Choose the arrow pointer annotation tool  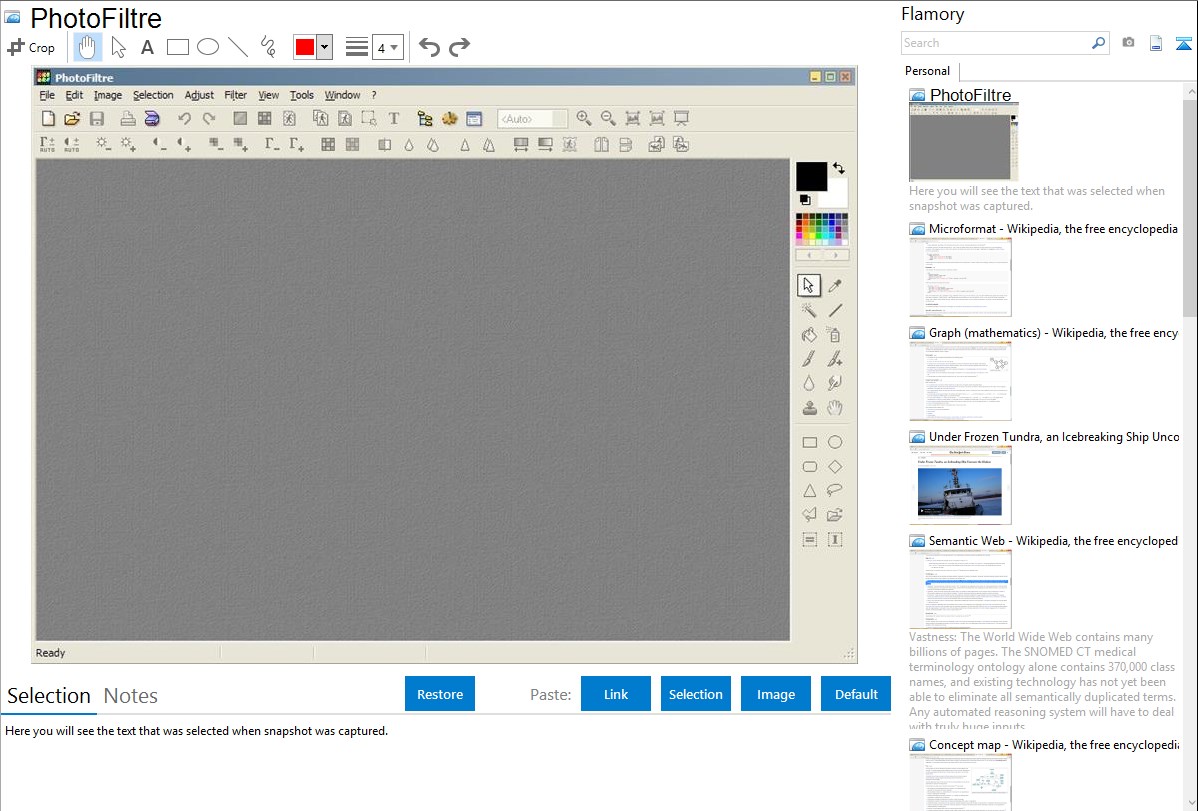point(118,47)
